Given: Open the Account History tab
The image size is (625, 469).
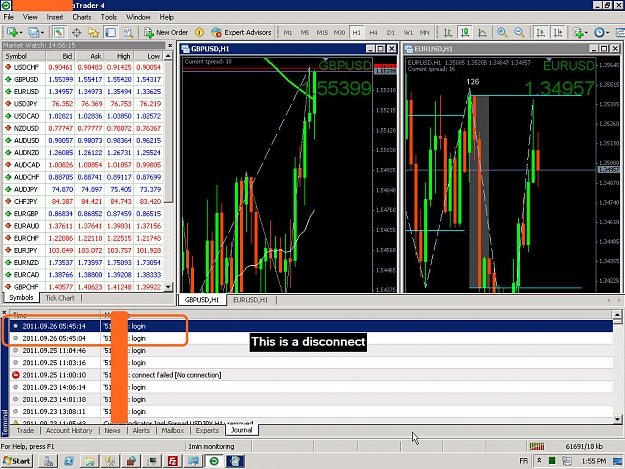Looking at the screenshot, I should click(x=69, y=430).
